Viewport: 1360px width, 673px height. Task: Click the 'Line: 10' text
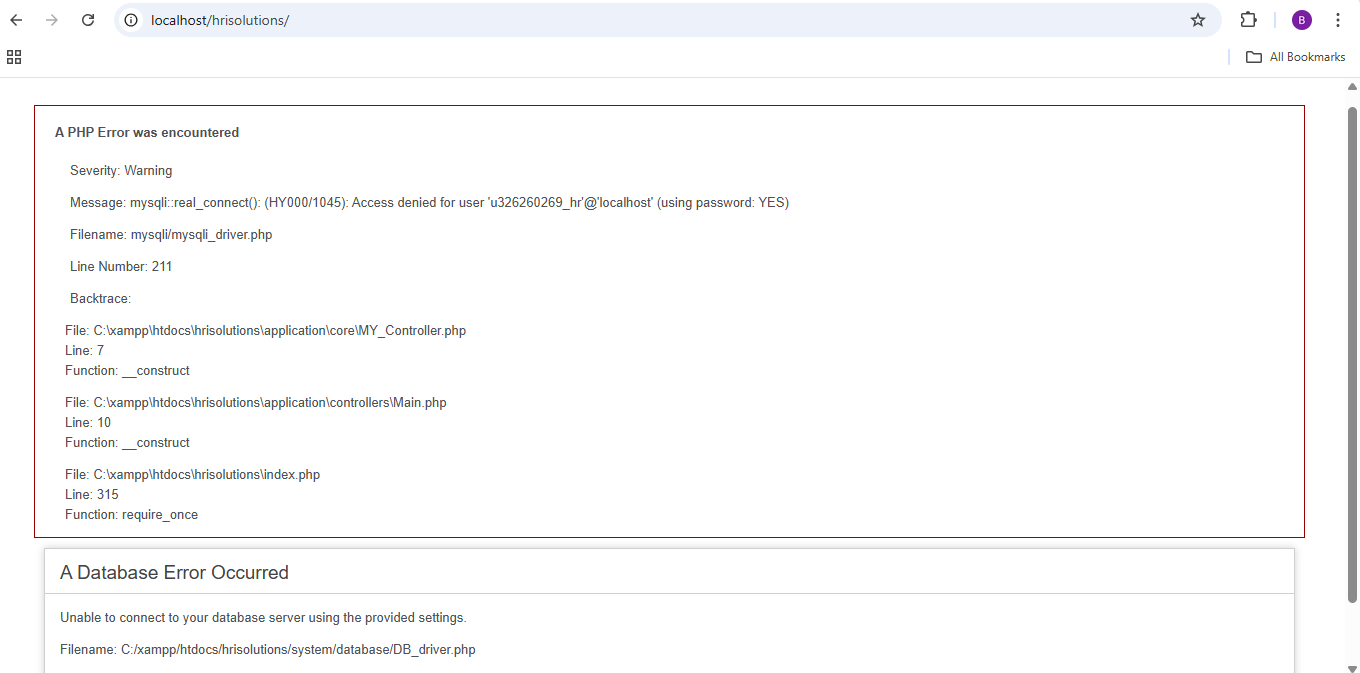tap(88, 423)
